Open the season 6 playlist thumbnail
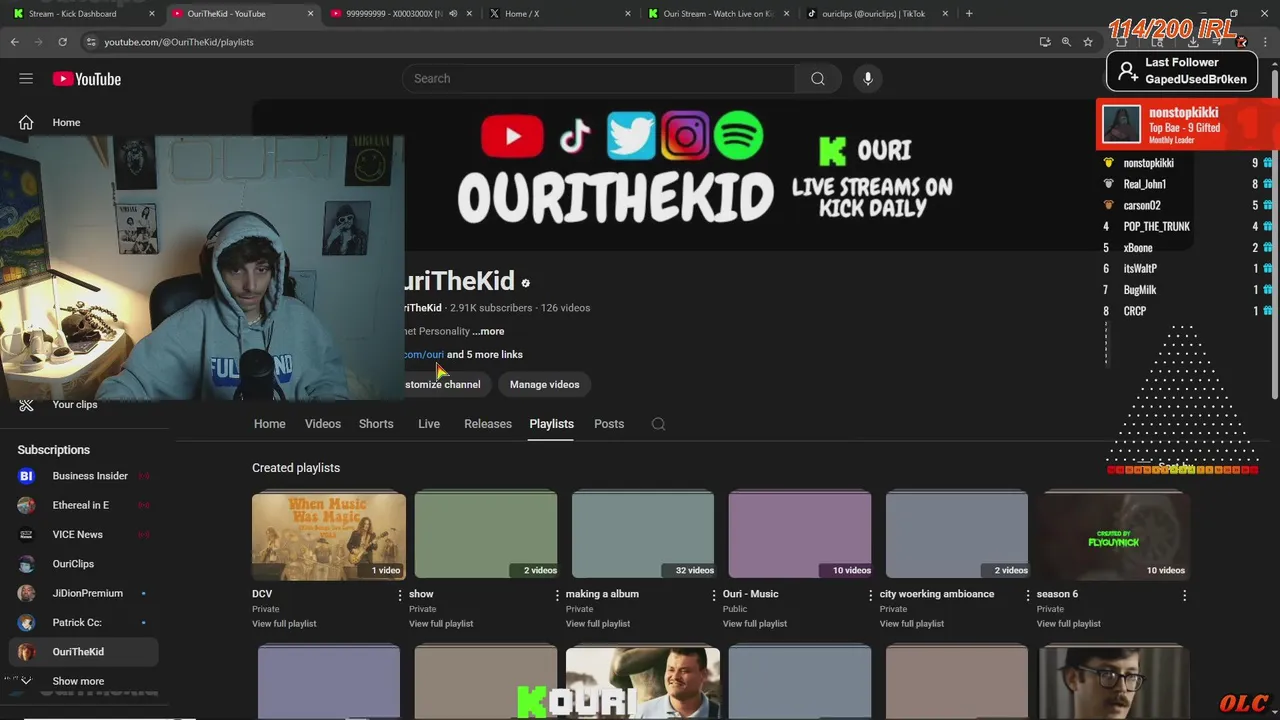 [1114, 535]
